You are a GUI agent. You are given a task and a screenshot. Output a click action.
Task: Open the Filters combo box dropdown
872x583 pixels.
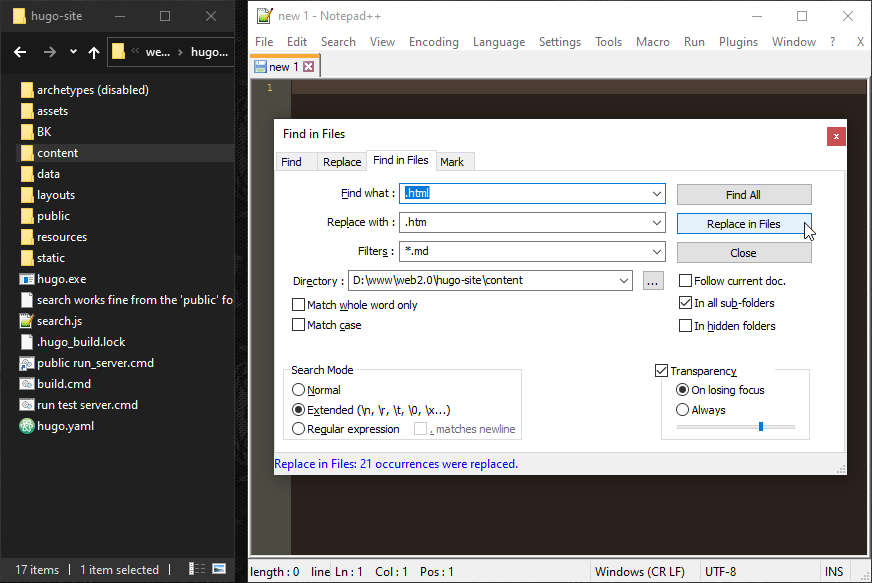(x=656, y=252)
